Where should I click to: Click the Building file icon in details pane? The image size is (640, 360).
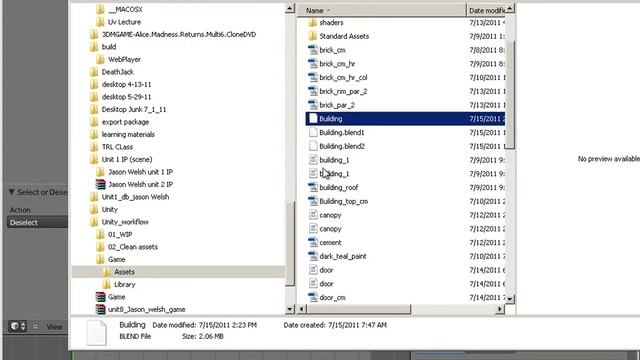[x=97, y=332]
